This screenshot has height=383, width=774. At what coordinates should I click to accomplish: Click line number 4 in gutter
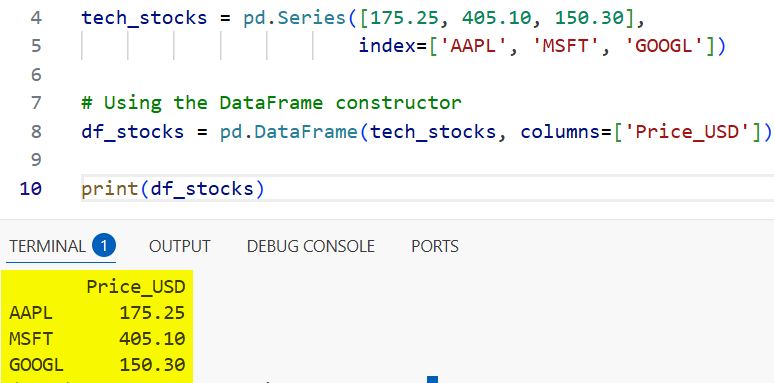[x=36, y=18]
